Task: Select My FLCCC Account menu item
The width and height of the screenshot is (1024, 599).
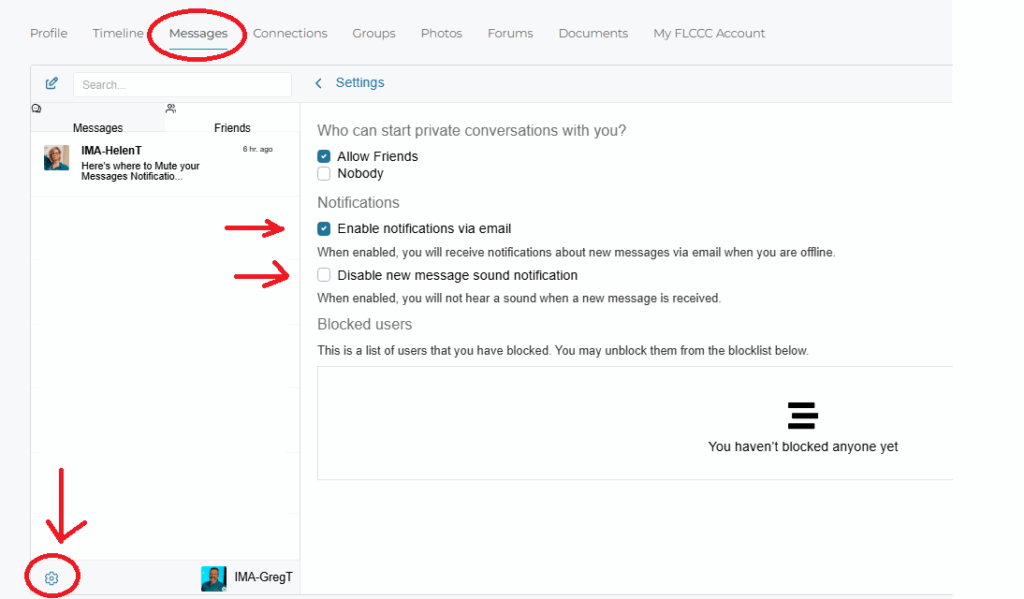Action: [709, 33]
